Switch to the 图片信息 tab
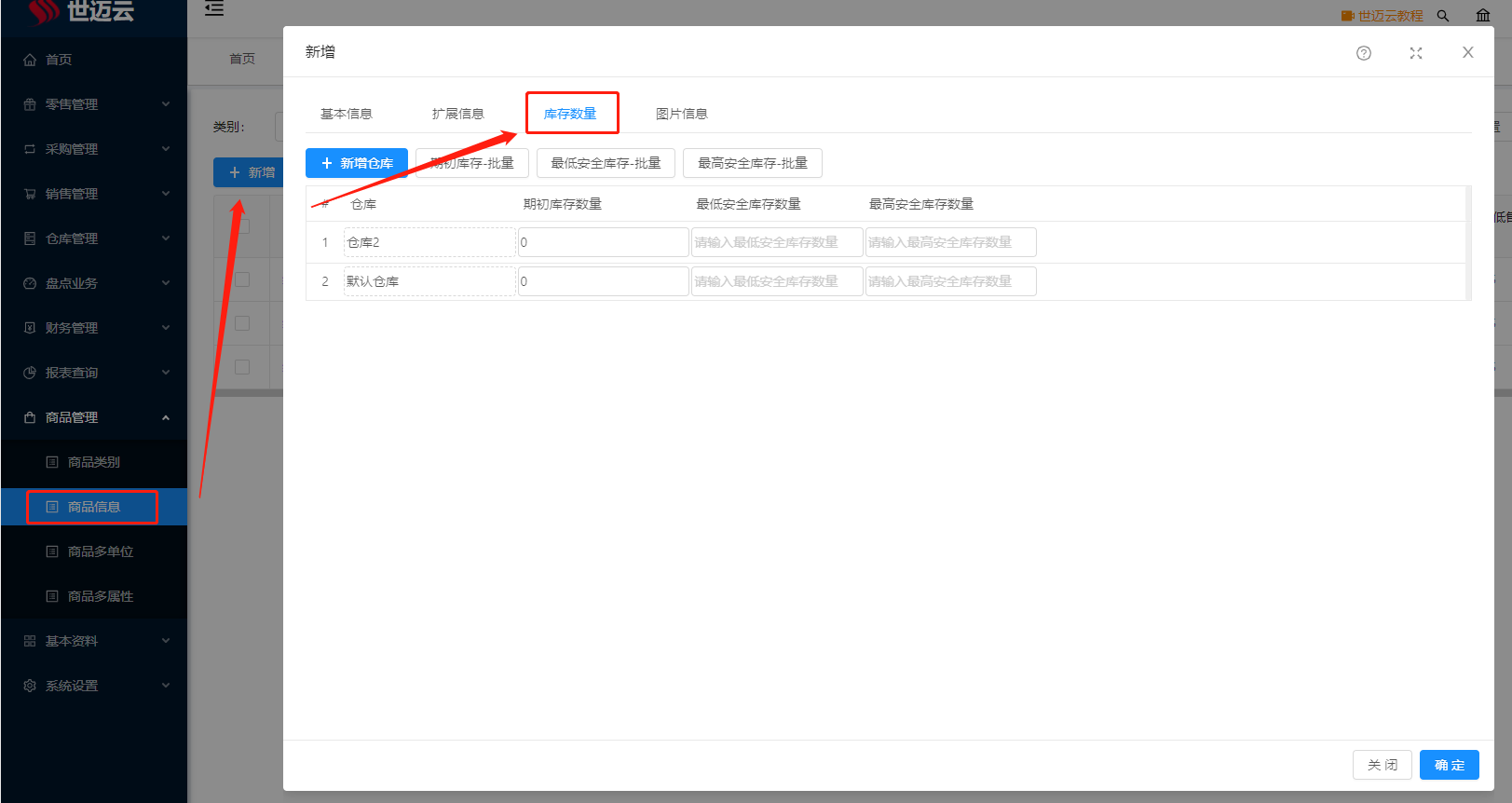This screenshot has width=1512, height=803. coord(682,114)
